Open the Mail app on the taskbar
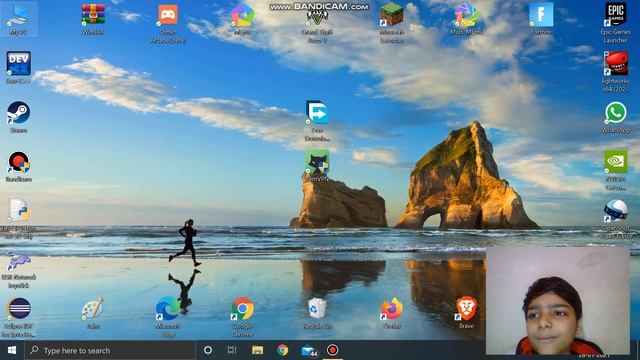Screen dimensions: 640x360 [x=309, y=350]
